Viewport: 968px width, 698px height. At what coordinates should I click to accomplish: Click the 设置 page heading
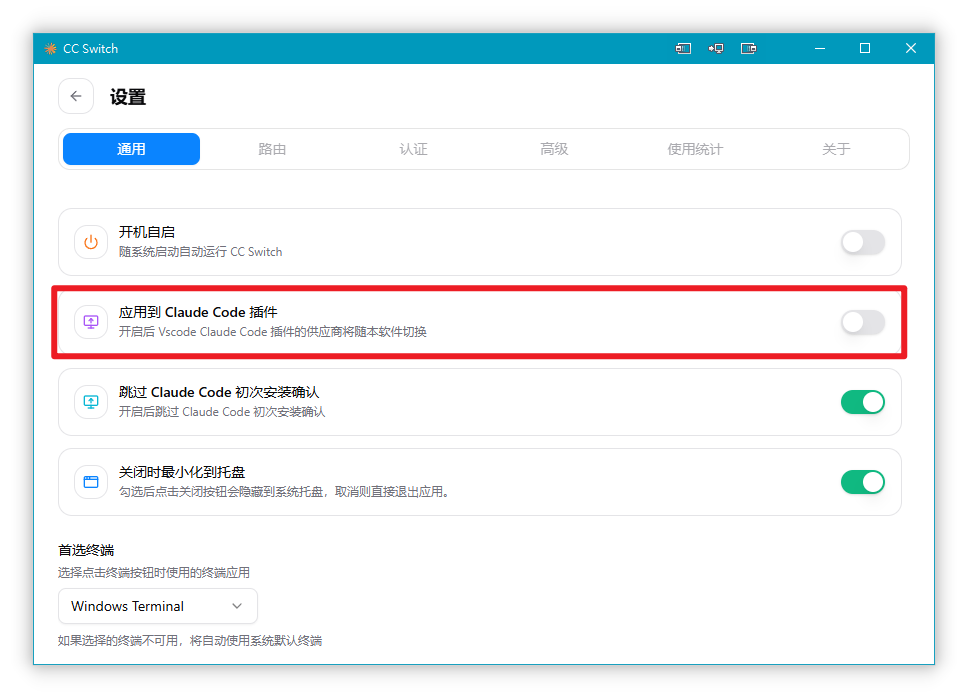coord(128,97)
